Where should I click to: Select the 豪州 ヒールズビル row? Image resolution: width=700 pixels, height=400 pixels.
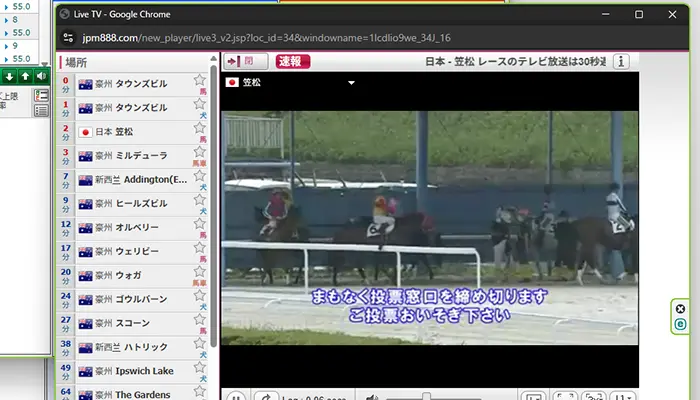pyautogui.click(x=133, y=204)
